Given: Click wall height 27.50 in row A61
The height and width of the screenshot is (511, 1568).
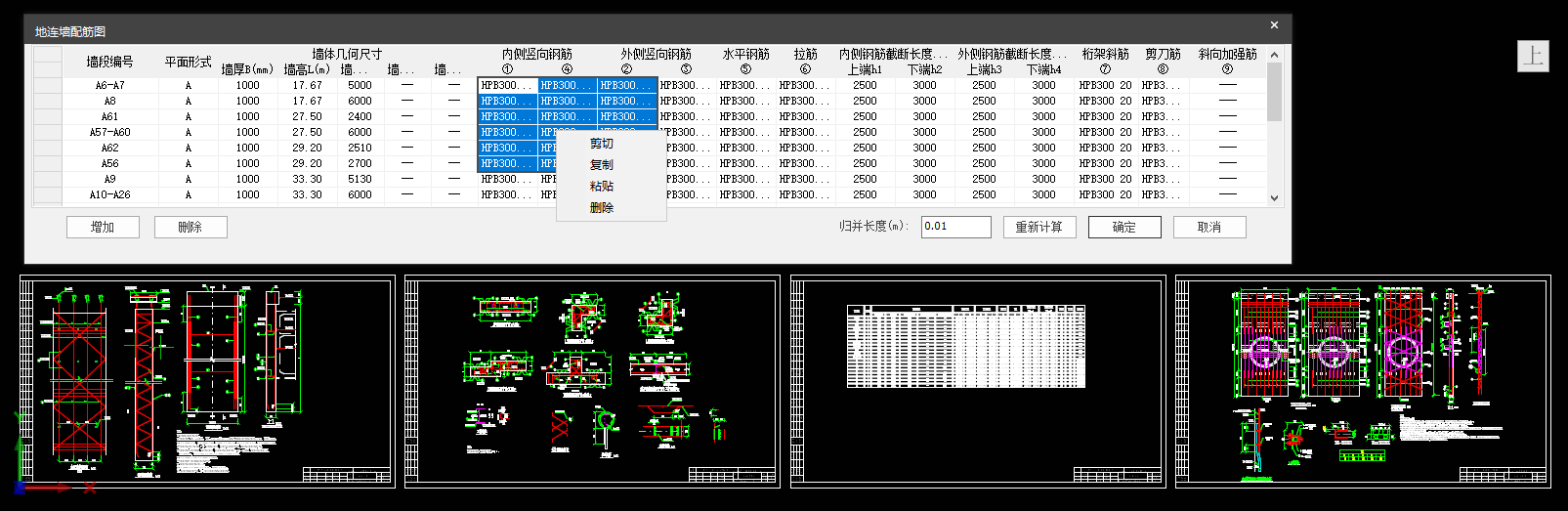Looking at the screenshot, I should 307,117.
